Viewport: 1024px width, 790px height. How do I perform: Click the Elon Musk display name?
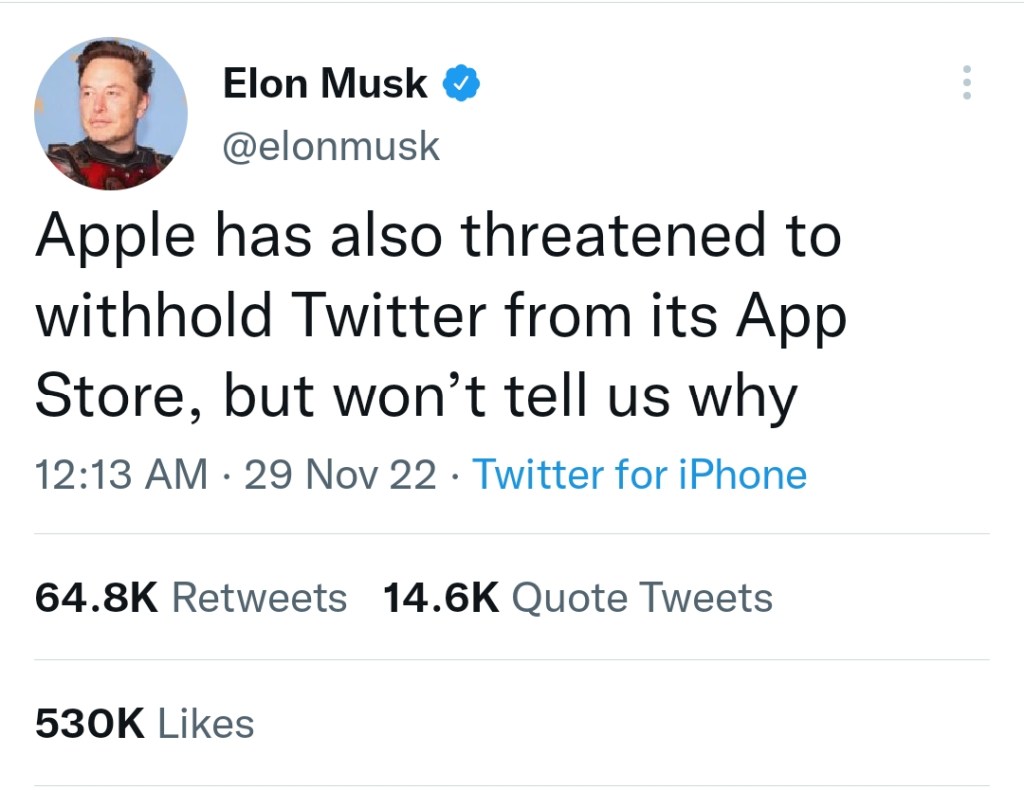tap(324, 84)
